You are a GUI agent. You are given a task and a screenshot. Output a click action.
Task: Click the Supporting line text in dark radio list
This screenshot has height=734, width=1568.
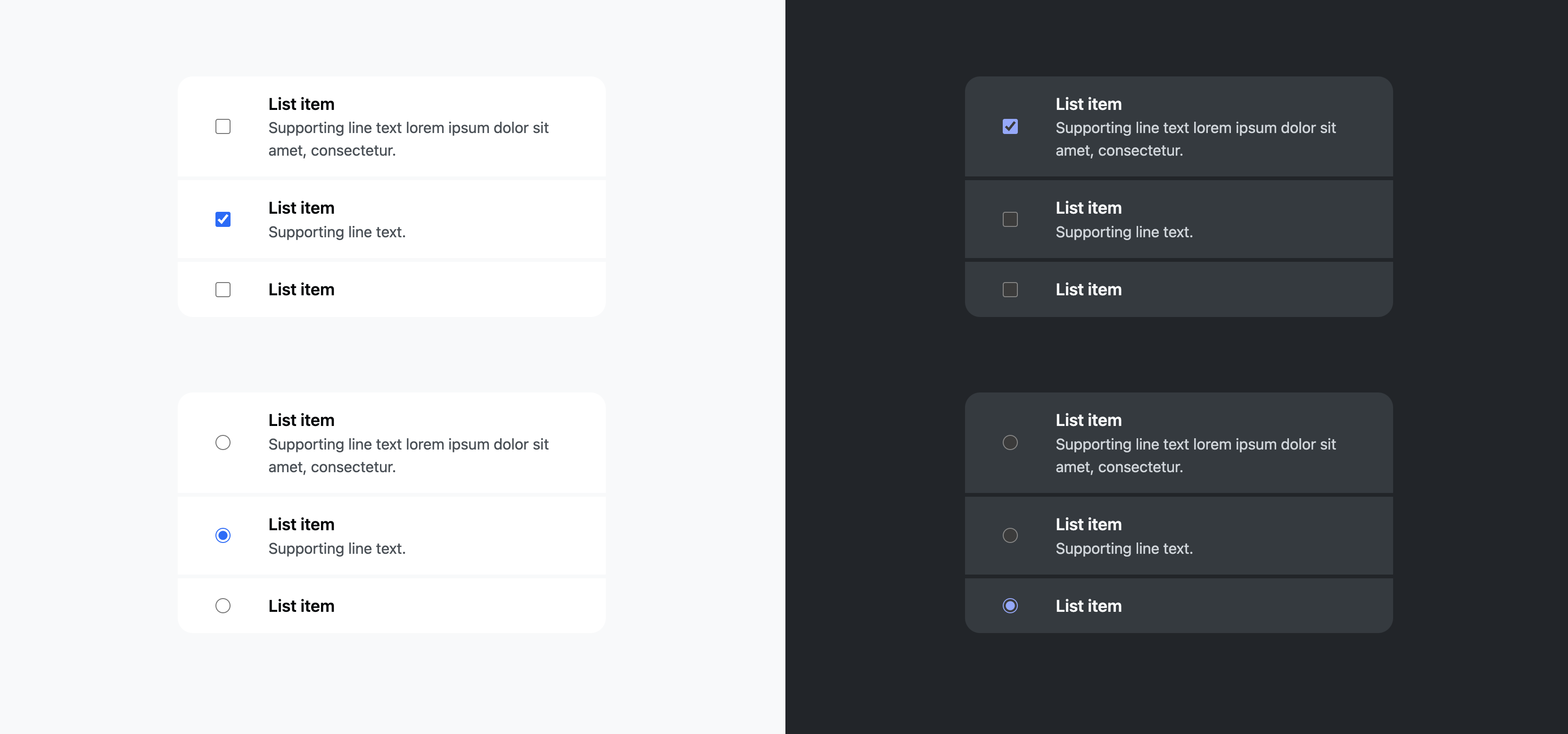[x=1123, y=548]
